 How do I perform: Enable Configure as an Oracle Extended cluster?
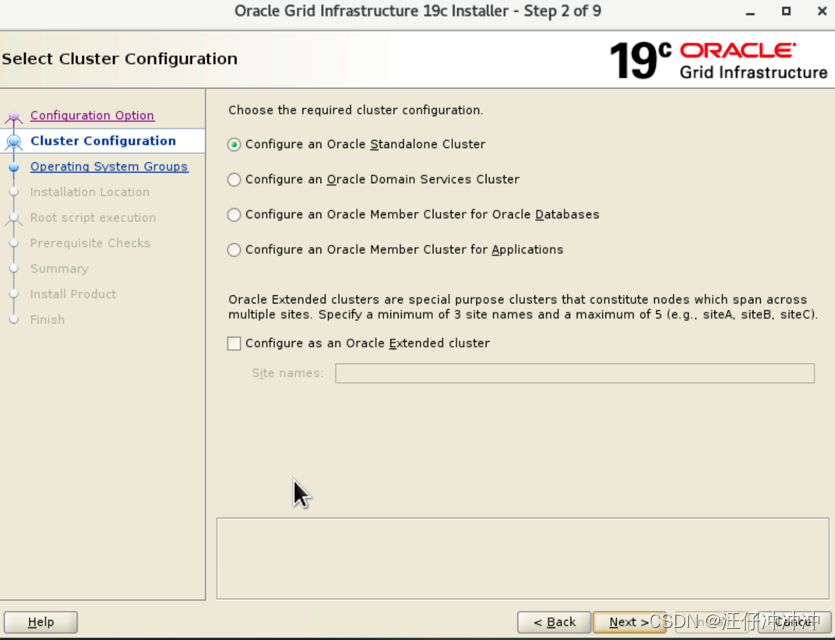tap(233, 343)
